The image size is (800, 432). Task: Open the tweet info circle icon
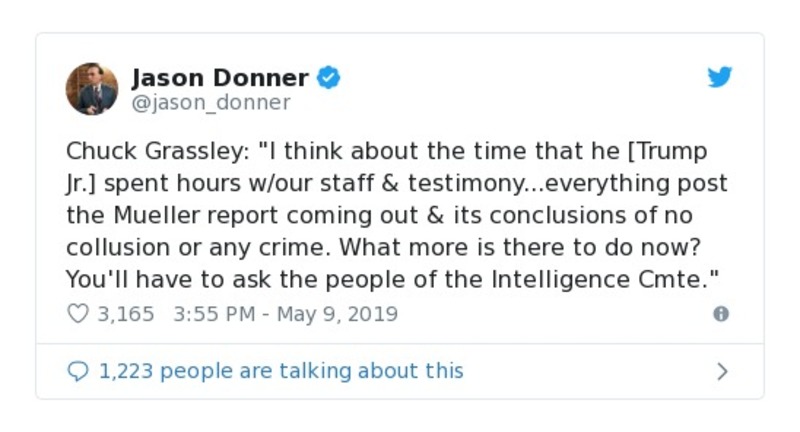(x=720, y=314)
